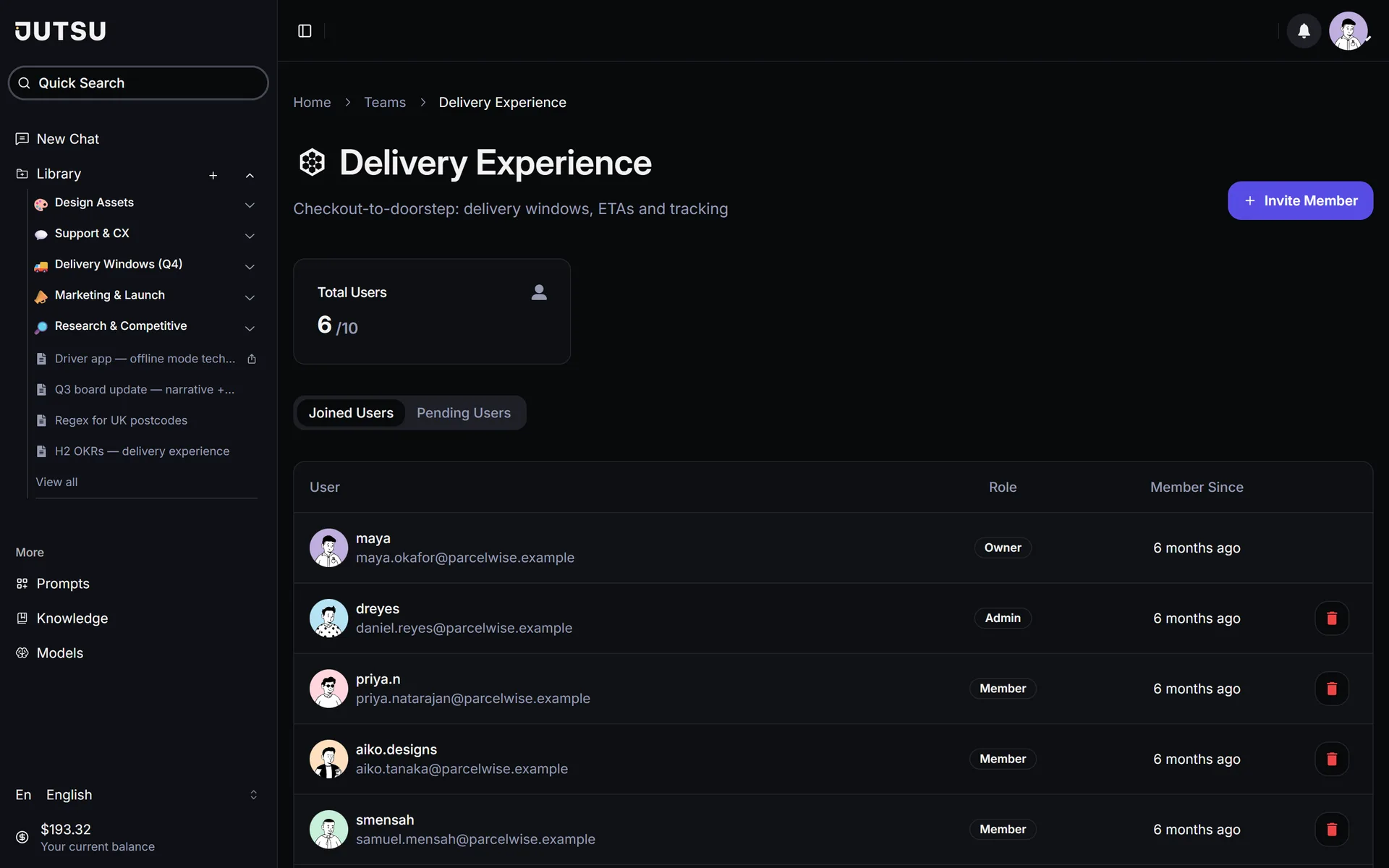Select the Joined Users tab

[351, 413]
